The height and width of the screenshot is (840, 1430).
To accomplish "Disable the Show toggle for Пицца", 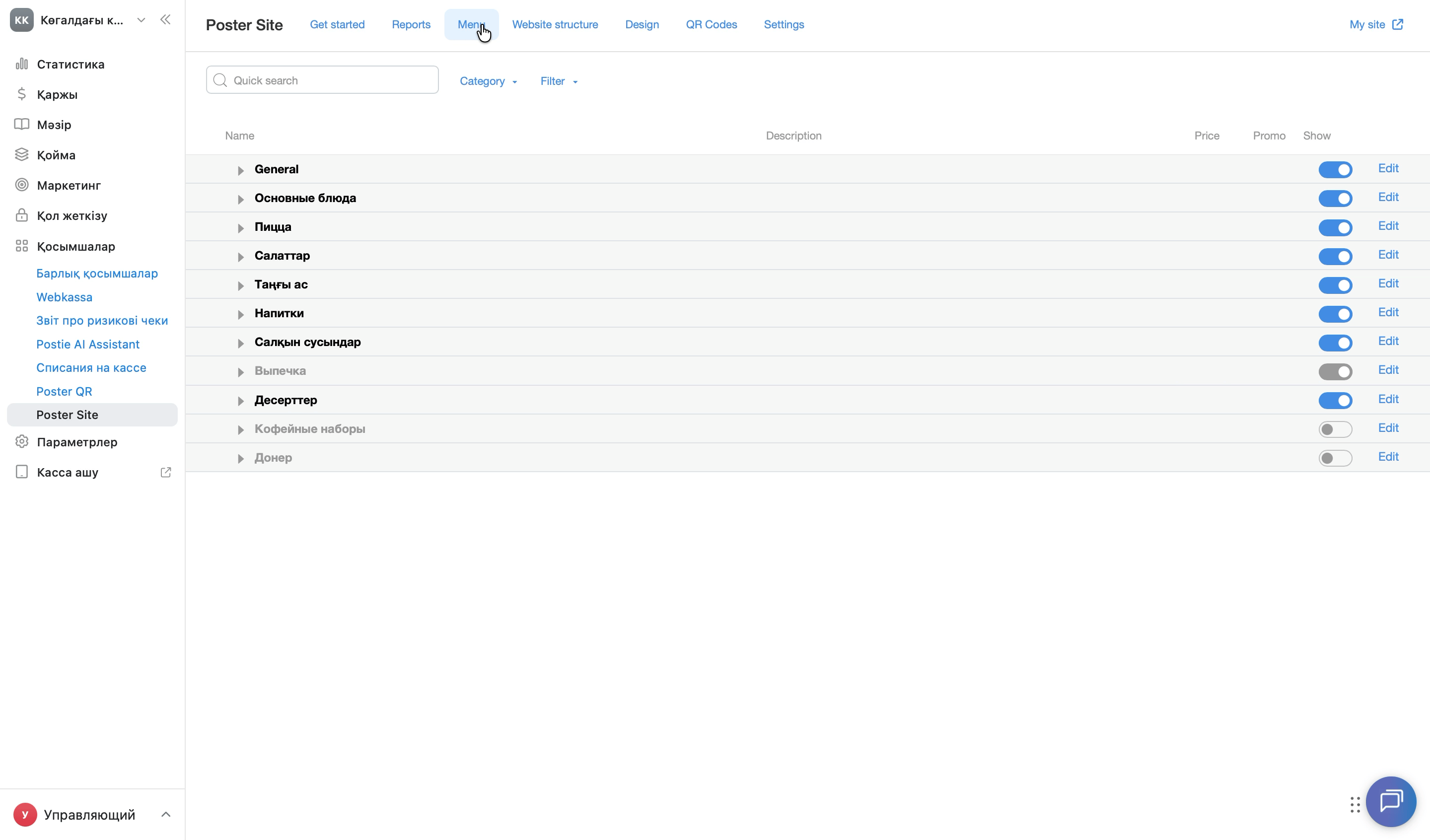I will click(x=1335, y=227).
